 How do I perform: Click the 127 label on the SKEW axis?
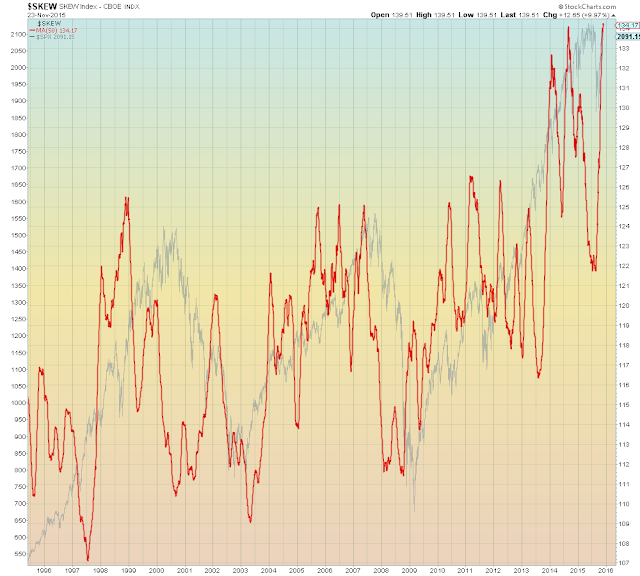click(x=623, y=167)
